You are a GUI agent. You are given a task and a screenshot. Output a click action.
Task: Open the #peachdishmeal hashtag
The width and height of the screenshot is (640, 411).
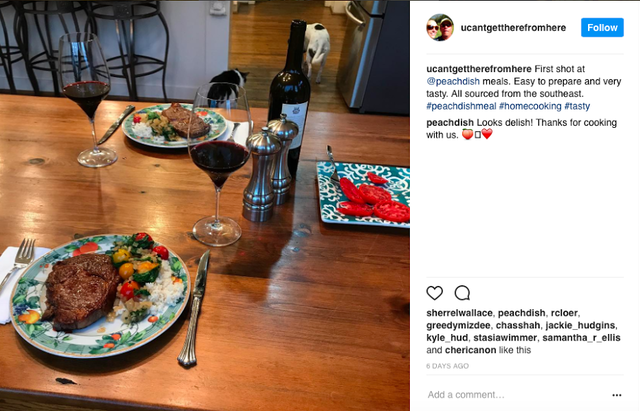[461, 106]
